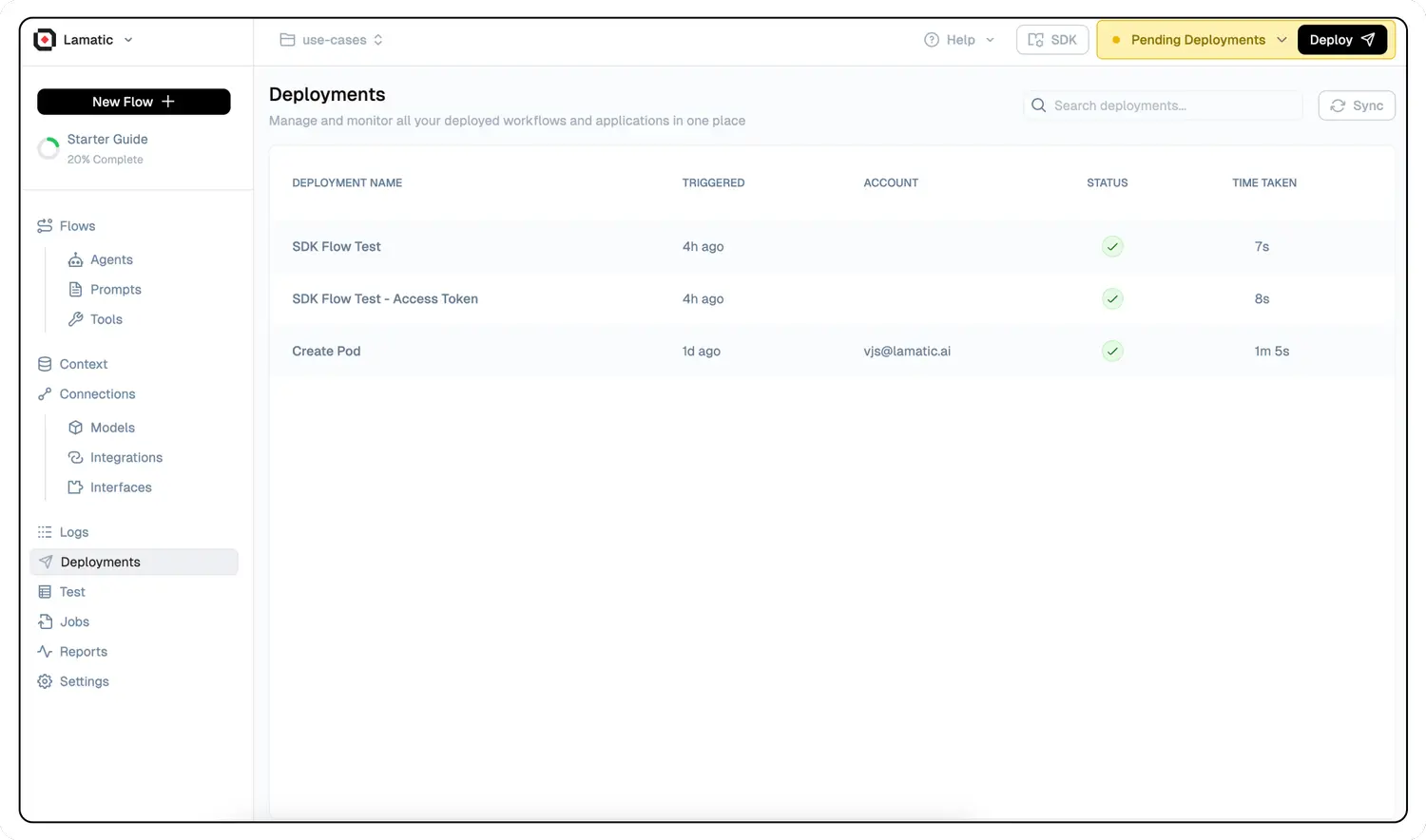
Task: Click the success status check for Create Pod
Action: pyautogui.click(x=1111, y=351)
